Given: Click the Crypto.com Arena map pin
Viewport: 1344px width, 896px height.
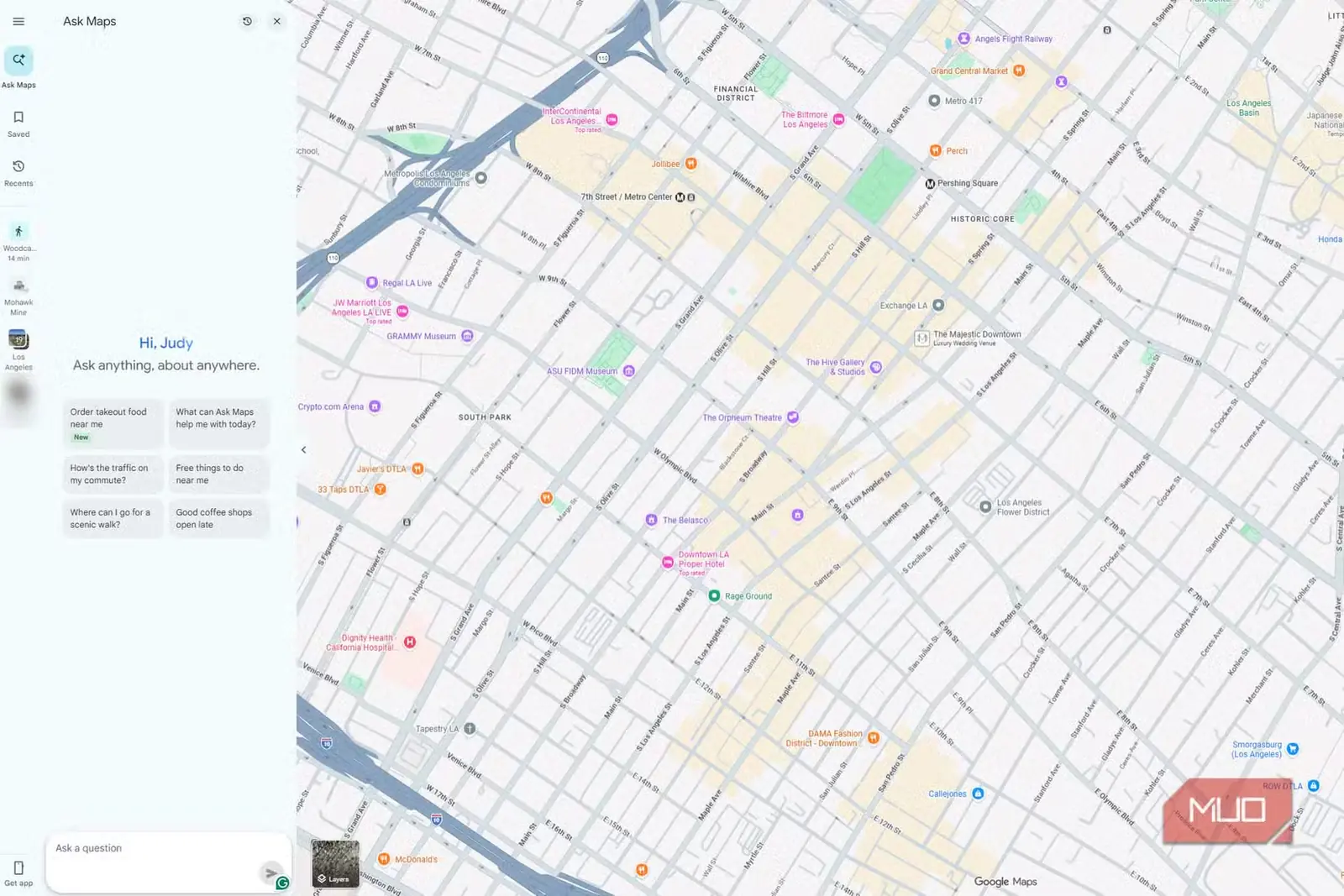Looking at the screenshot, I should pyautogui.click(x=375, y=406).
